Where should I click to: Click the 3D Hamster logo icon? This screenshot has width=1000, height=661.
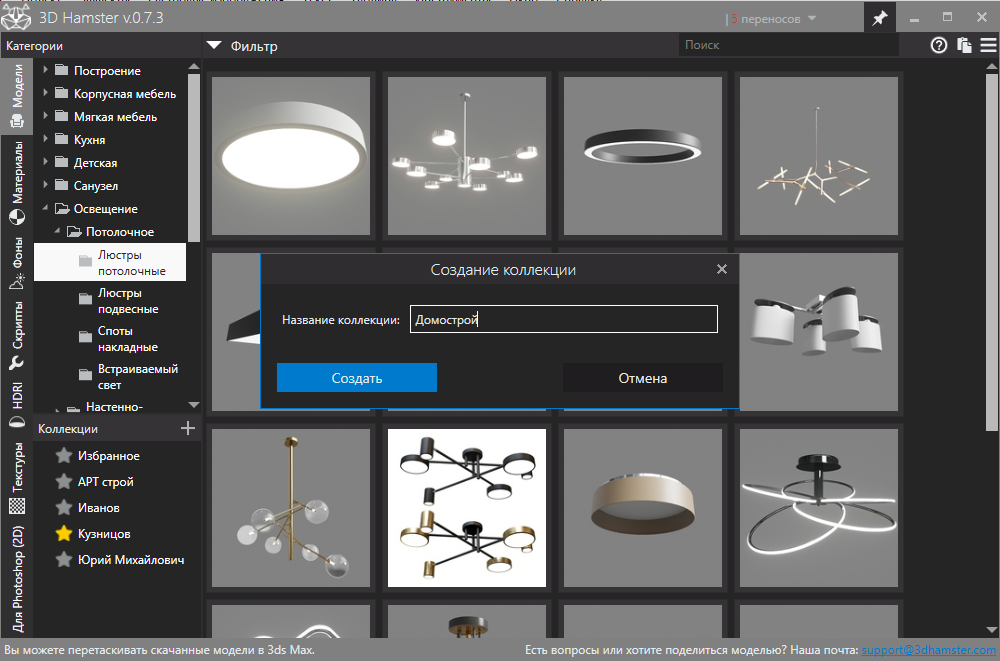coord(16,17)
